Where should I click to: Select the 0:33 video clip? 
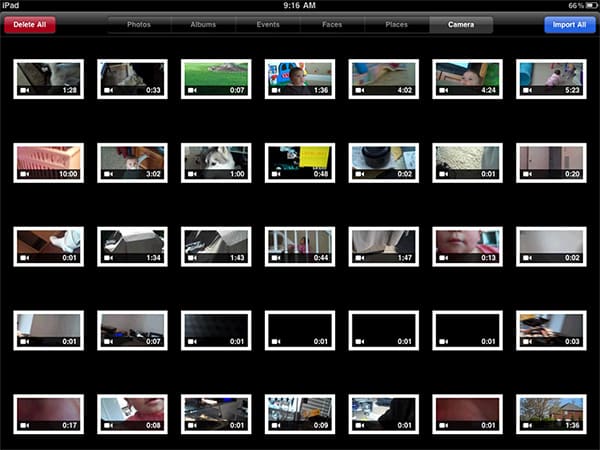coord(132,79)
